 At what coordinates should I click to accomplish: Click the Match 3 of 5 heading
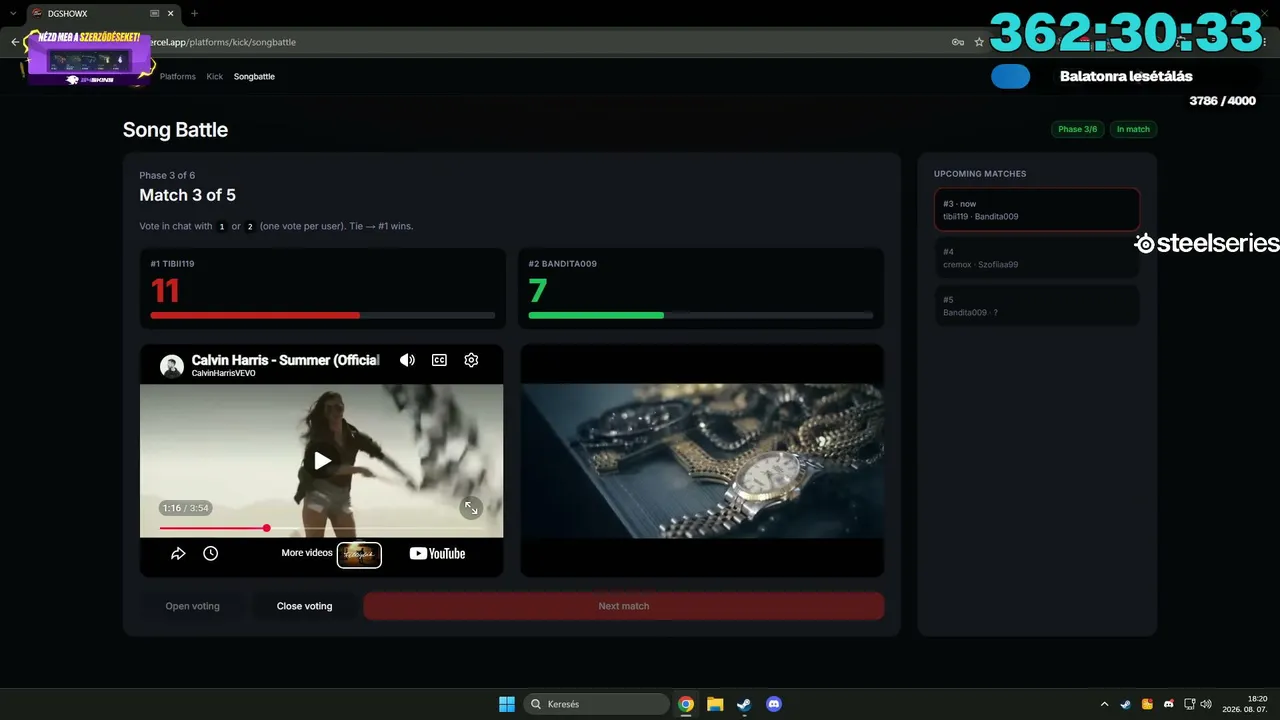(x=188, y=195)
